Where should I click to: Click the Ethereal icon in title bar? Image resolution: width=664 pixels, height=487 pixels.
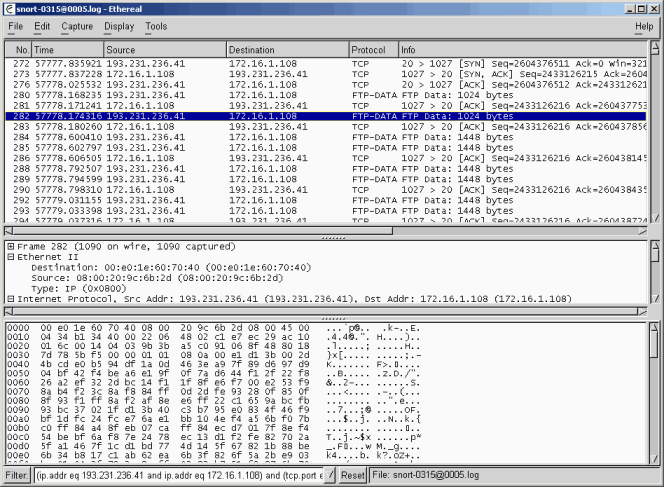(9, 7)
